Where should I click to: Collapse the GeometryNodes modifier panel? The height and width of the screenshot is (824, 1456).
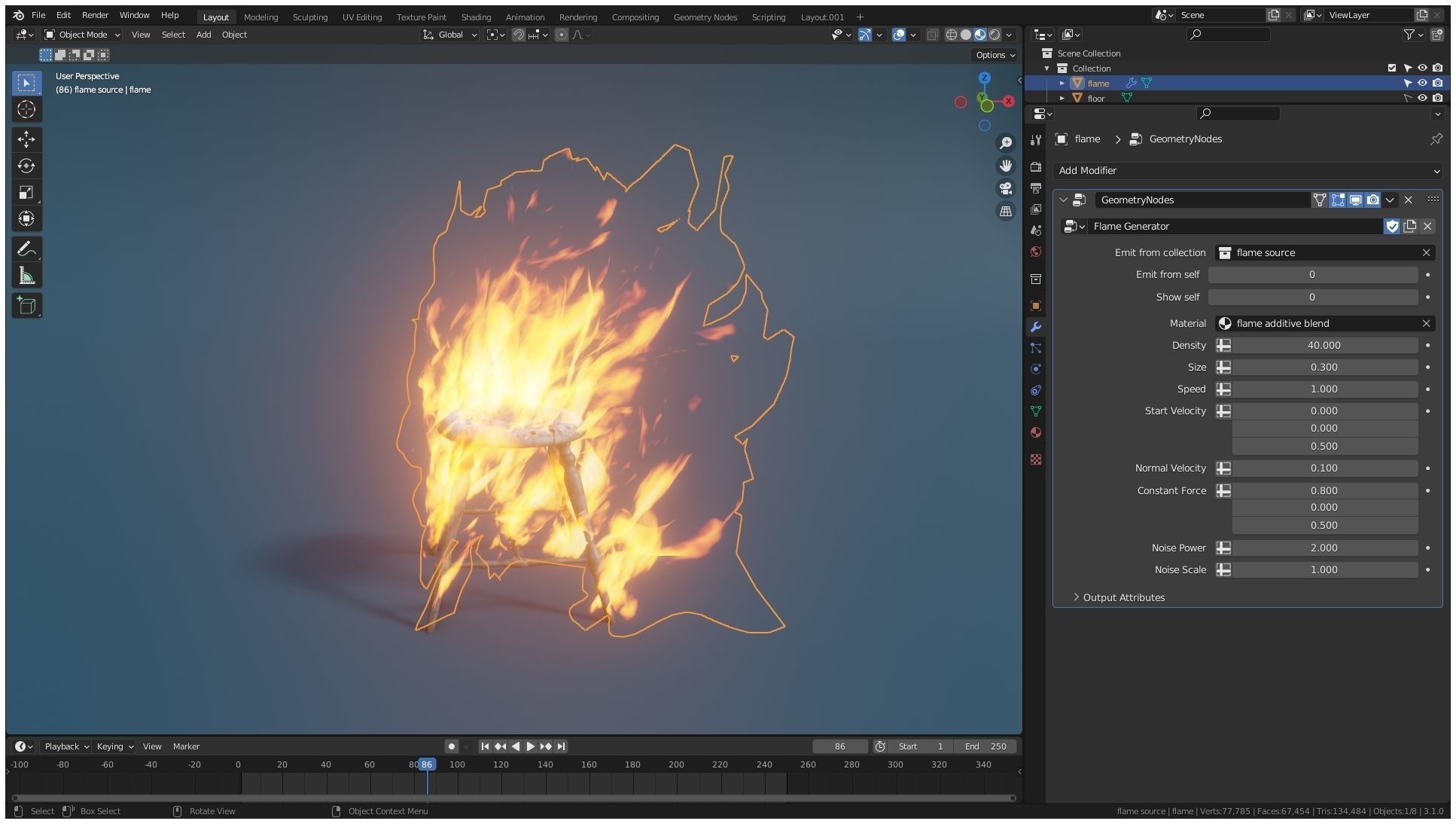[1063, 200]
